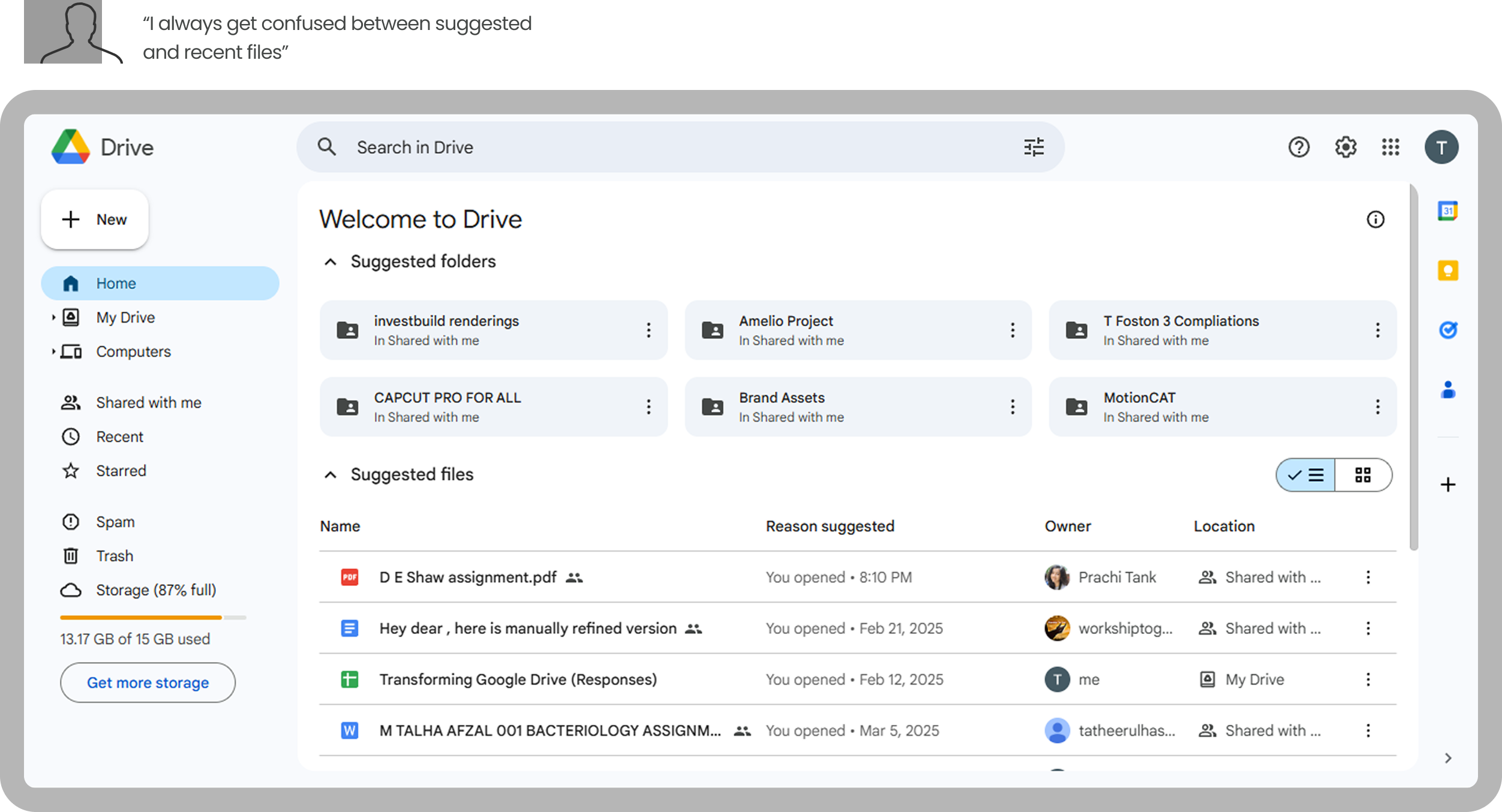
Task: Click Get more storage button
Action: [148, 682]
